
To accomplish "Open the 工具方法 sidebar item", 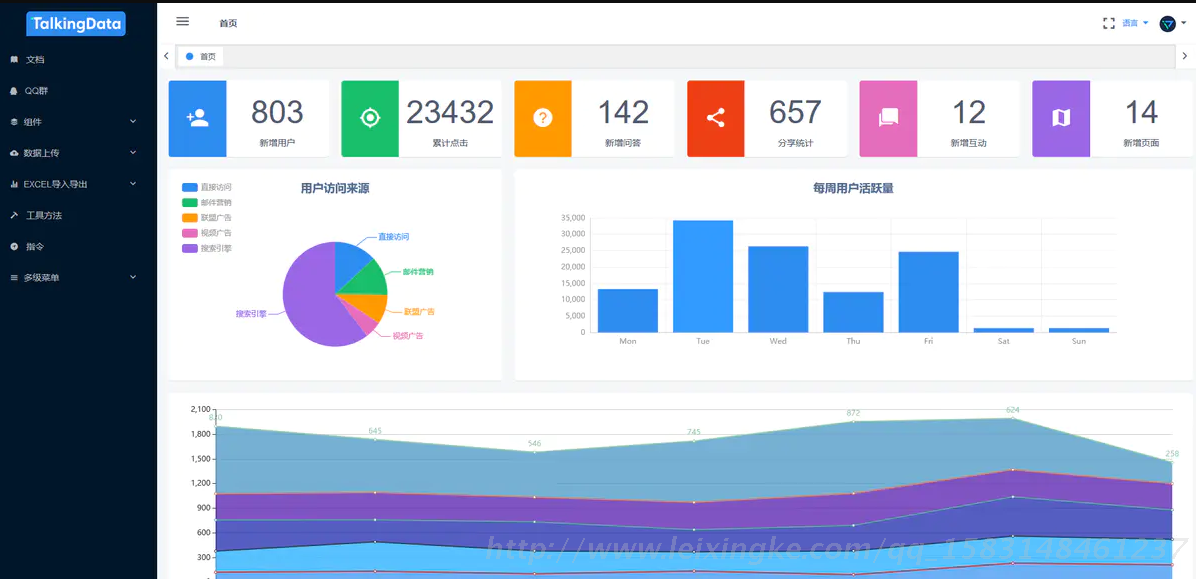I will point(43,215).
